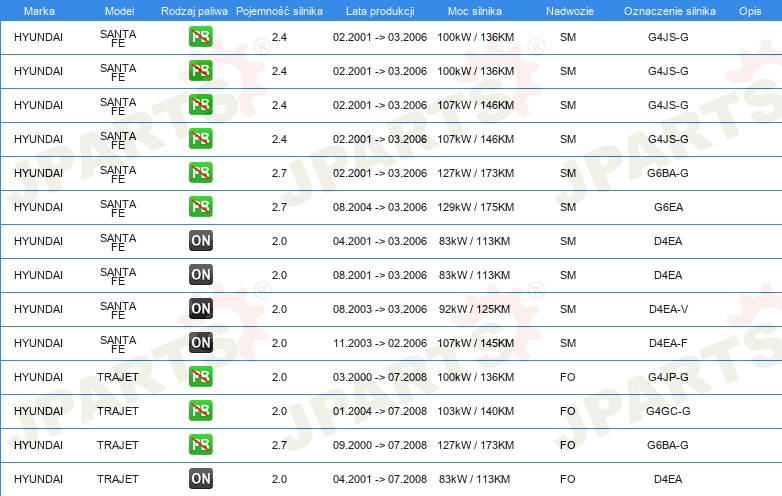The image size is (782, 496).
Task: Click ON icon for Santa Fe from 08.2001
Action: [201, 275]
